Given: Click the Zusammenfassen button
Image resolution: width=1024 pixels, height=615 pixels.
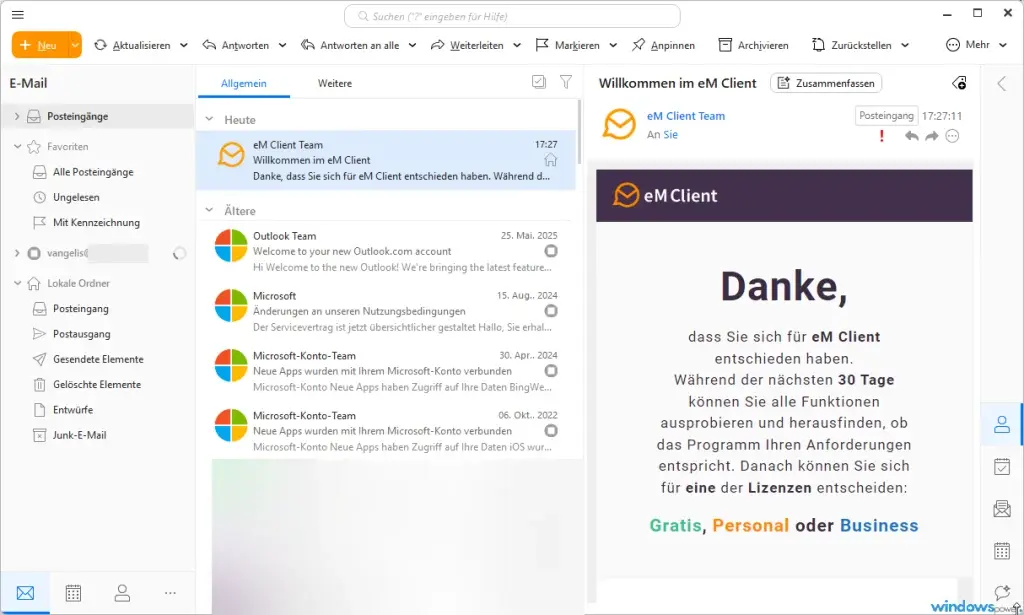Looking at the screenshot, I should (x=826, y=83).
